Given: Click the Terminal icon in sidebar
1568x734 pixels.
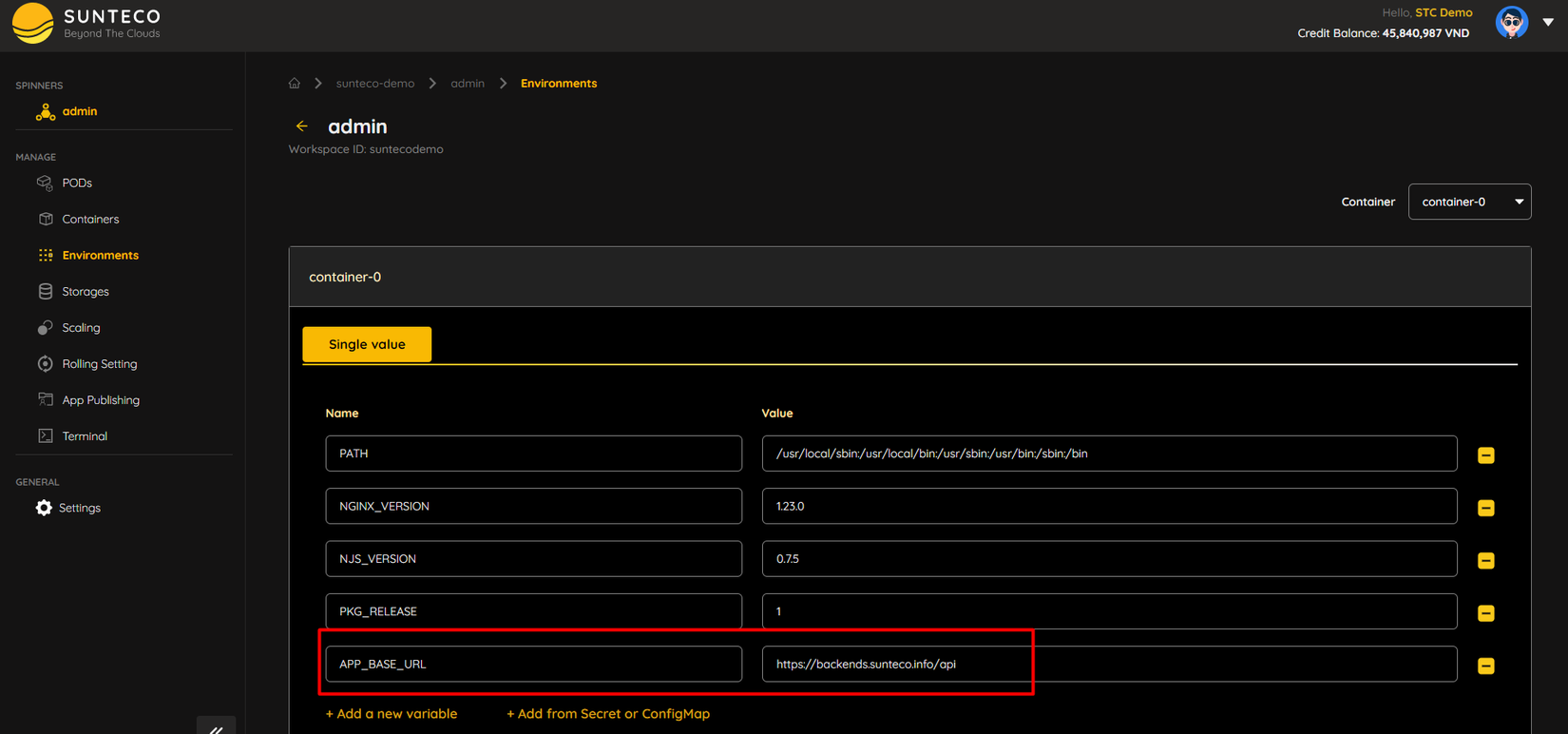Looking at the screenshot, I should [x=46, y=435].
